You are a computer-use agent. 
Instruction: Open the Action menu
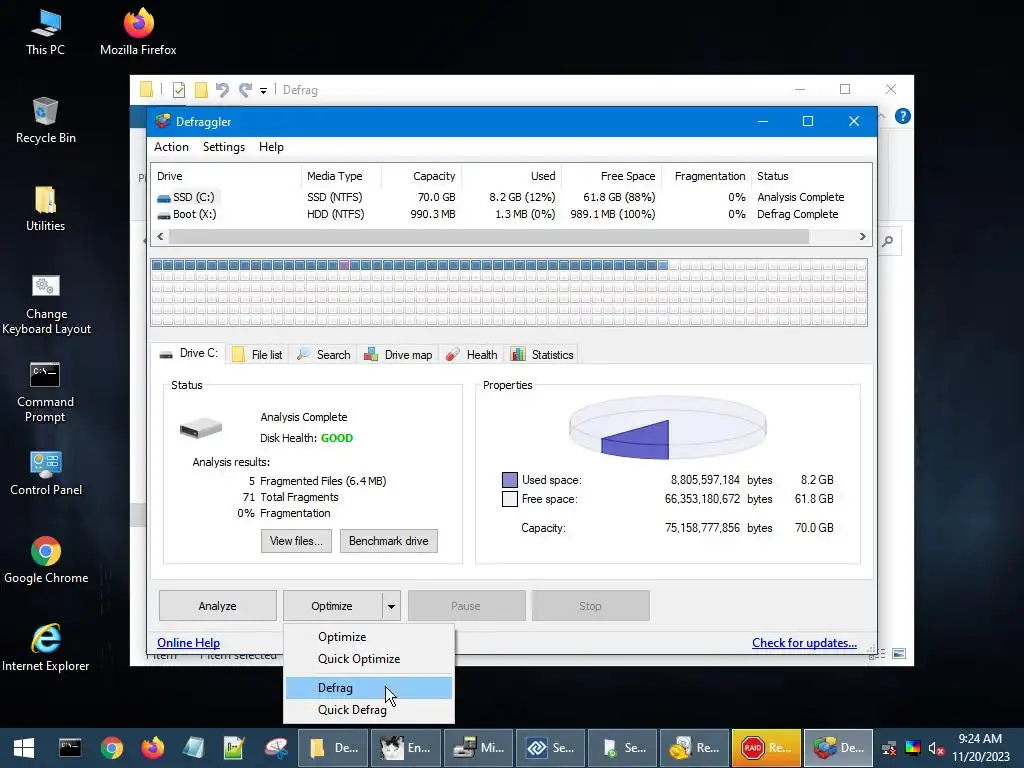point(171,147)
